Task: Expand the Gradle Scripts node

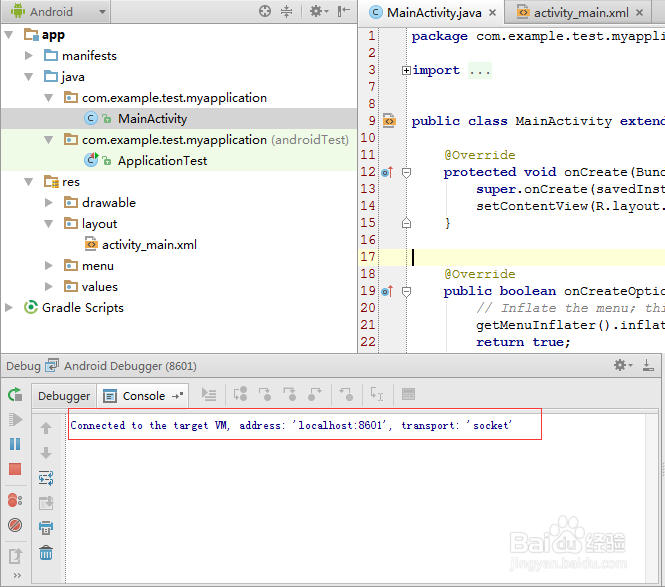Action: pyautogui.click(x=8, y=307)
